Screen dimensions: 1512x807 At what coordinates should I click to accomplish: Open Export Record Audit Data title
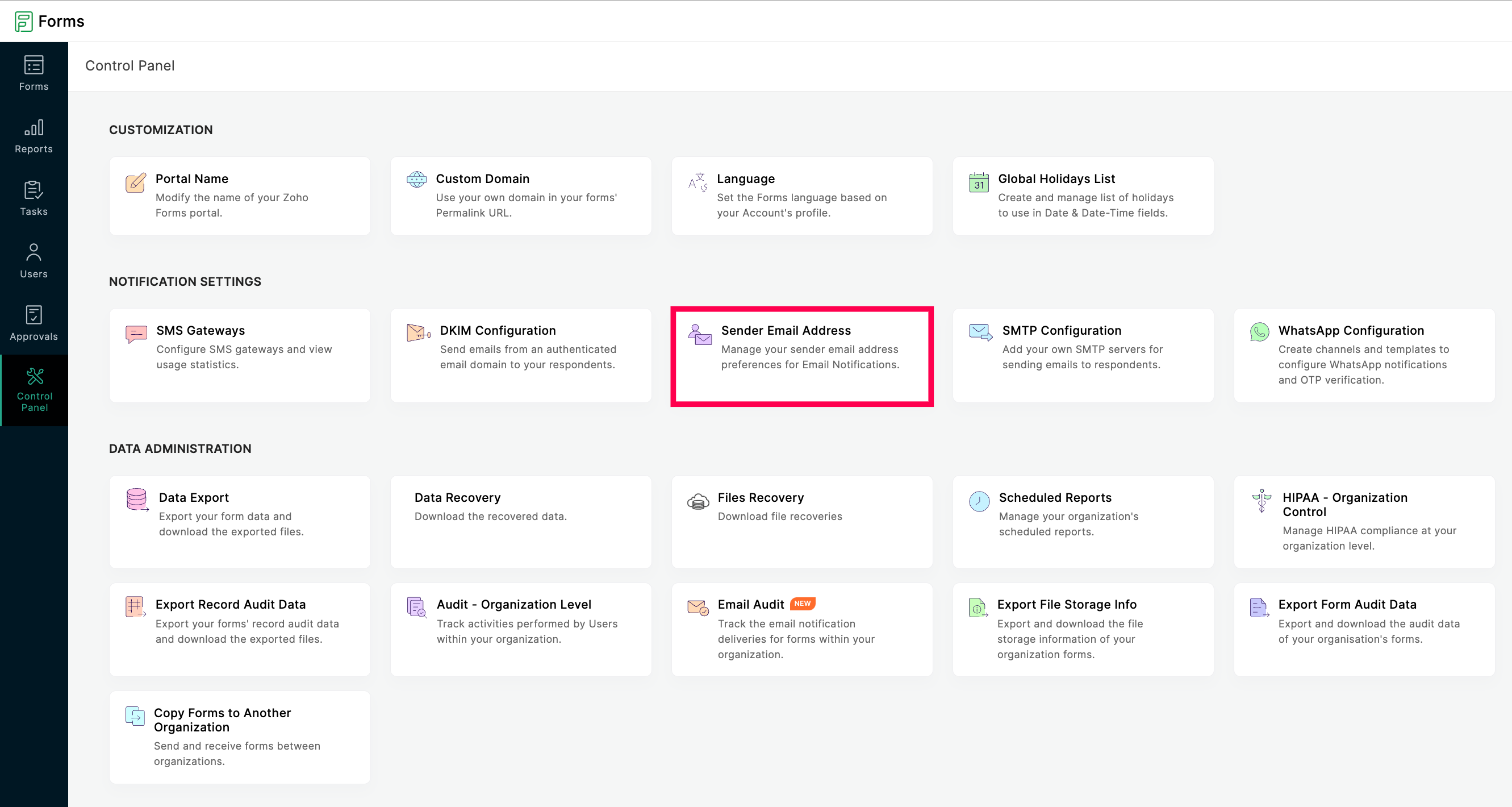click(230, 604)
